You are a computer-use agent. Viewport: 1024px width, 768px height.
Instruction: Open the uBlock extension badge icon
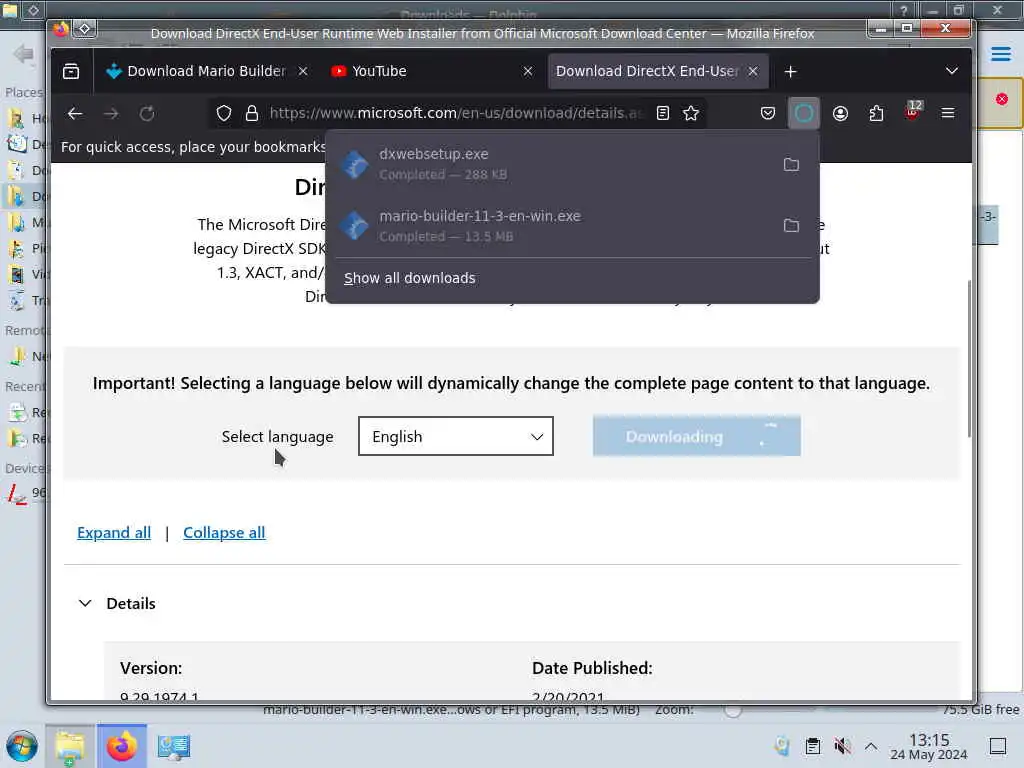[x=913, y=112]
